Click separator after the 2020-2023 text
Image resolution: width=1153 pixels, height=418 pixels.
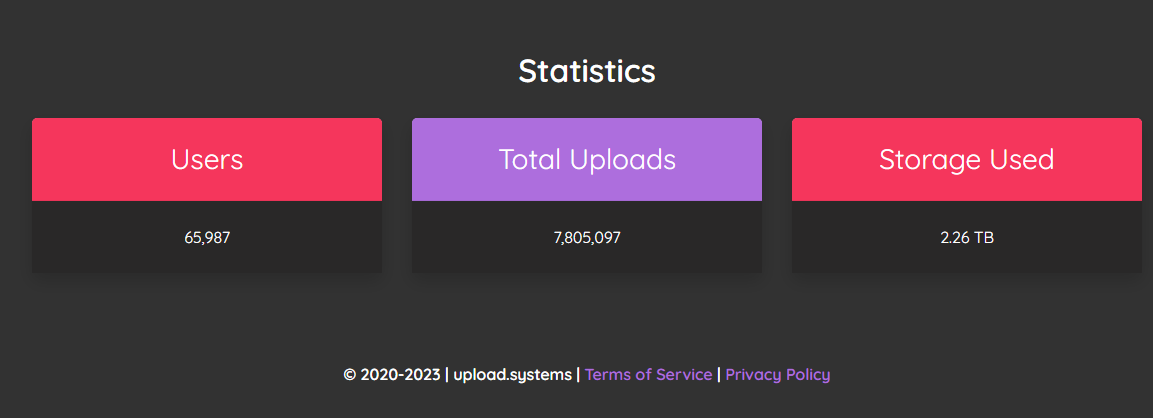(447, 375)
